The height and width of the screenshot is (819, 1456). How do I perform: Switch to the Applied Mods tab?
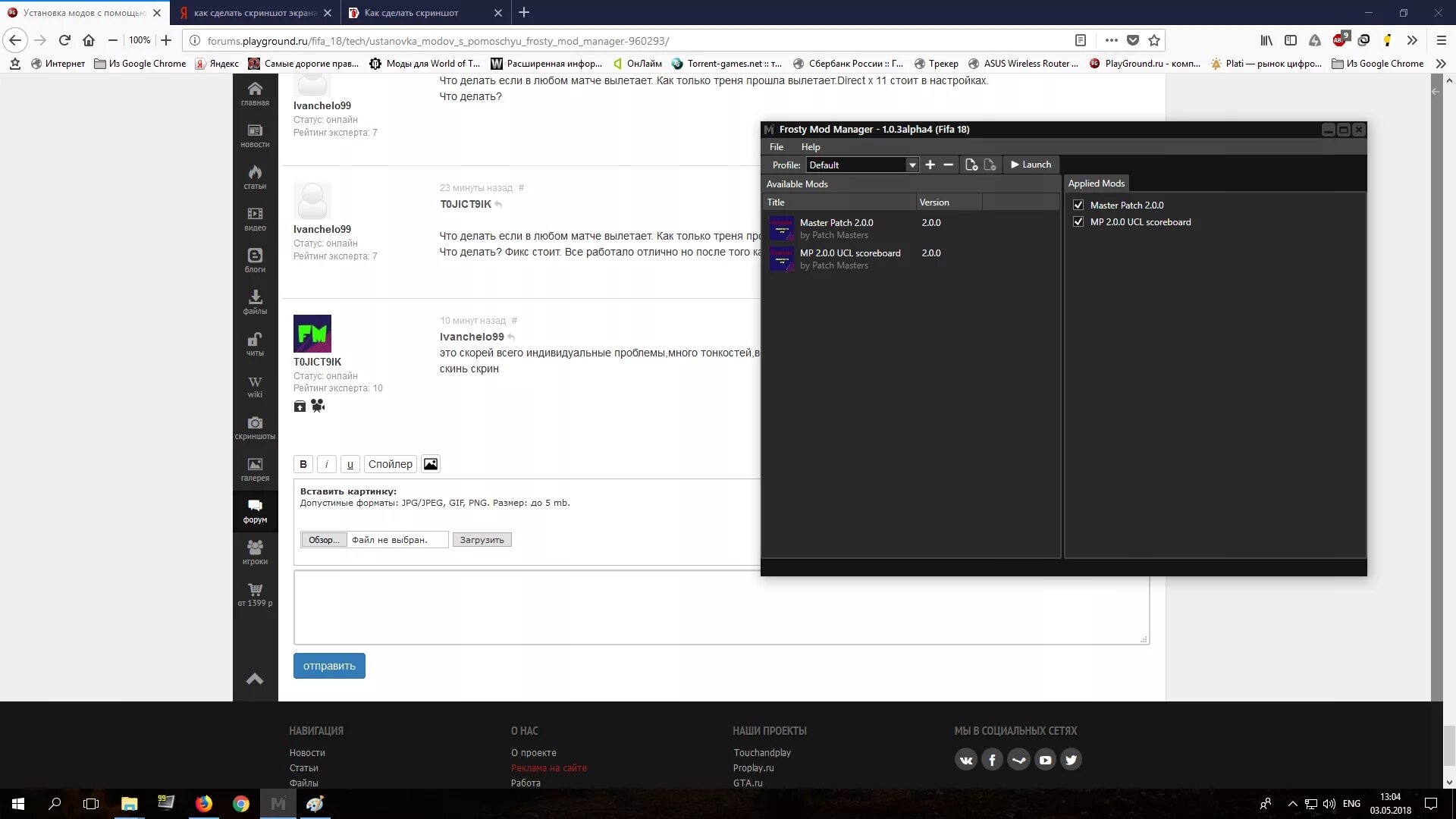tap(1097, 184)
